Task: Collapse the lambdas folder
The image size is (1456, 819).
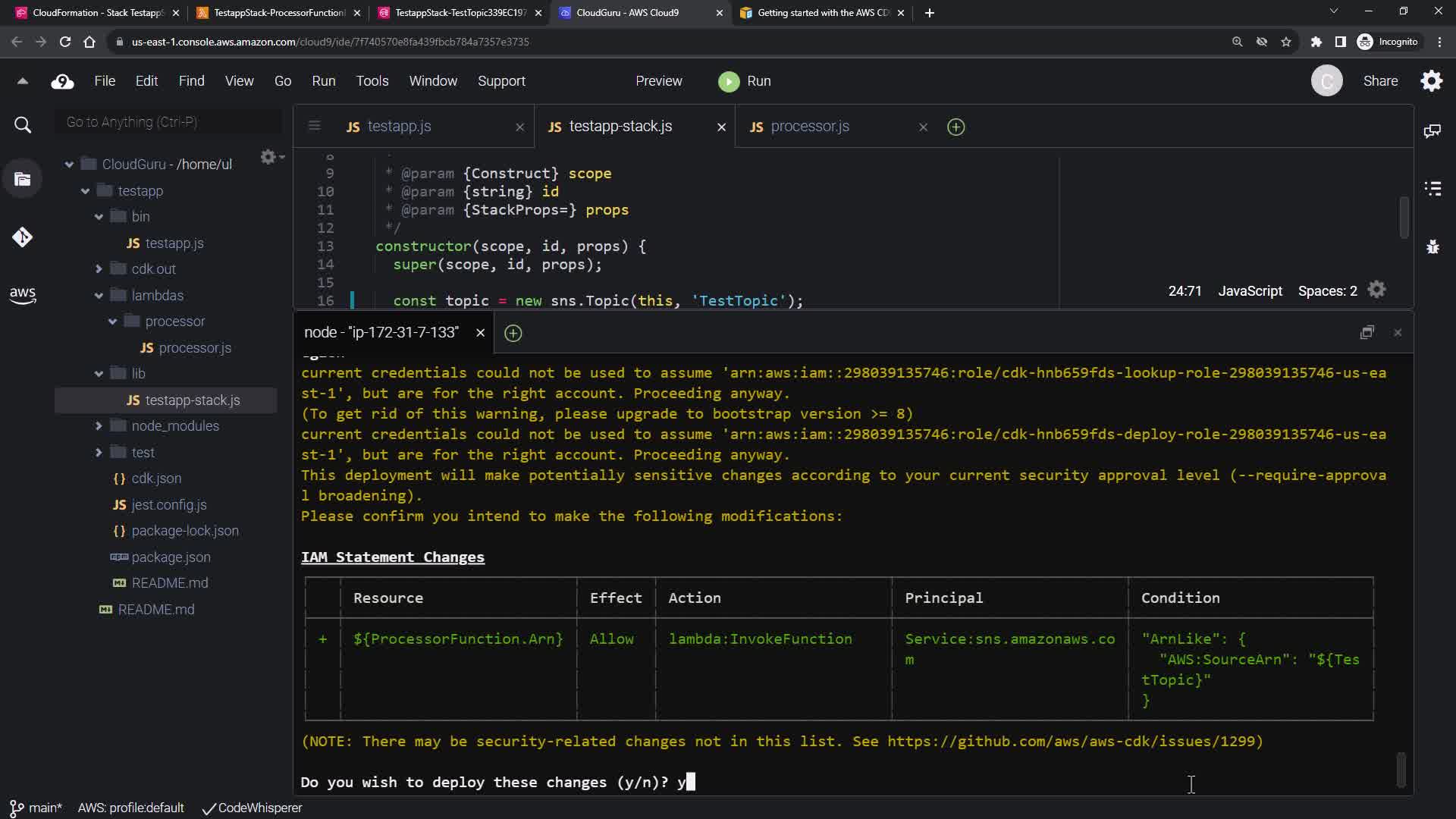Action: (99, 296)
